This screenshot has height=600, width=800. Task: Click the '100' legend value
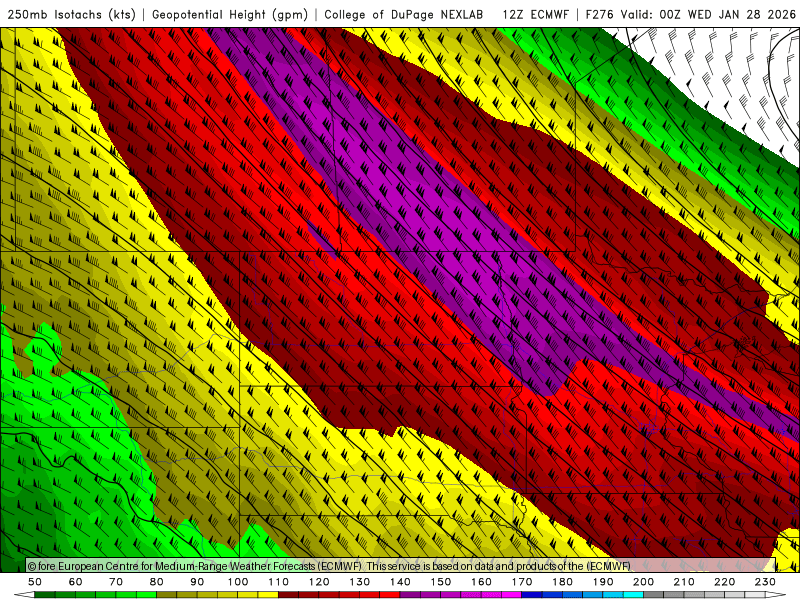click(x=238, y=582)
